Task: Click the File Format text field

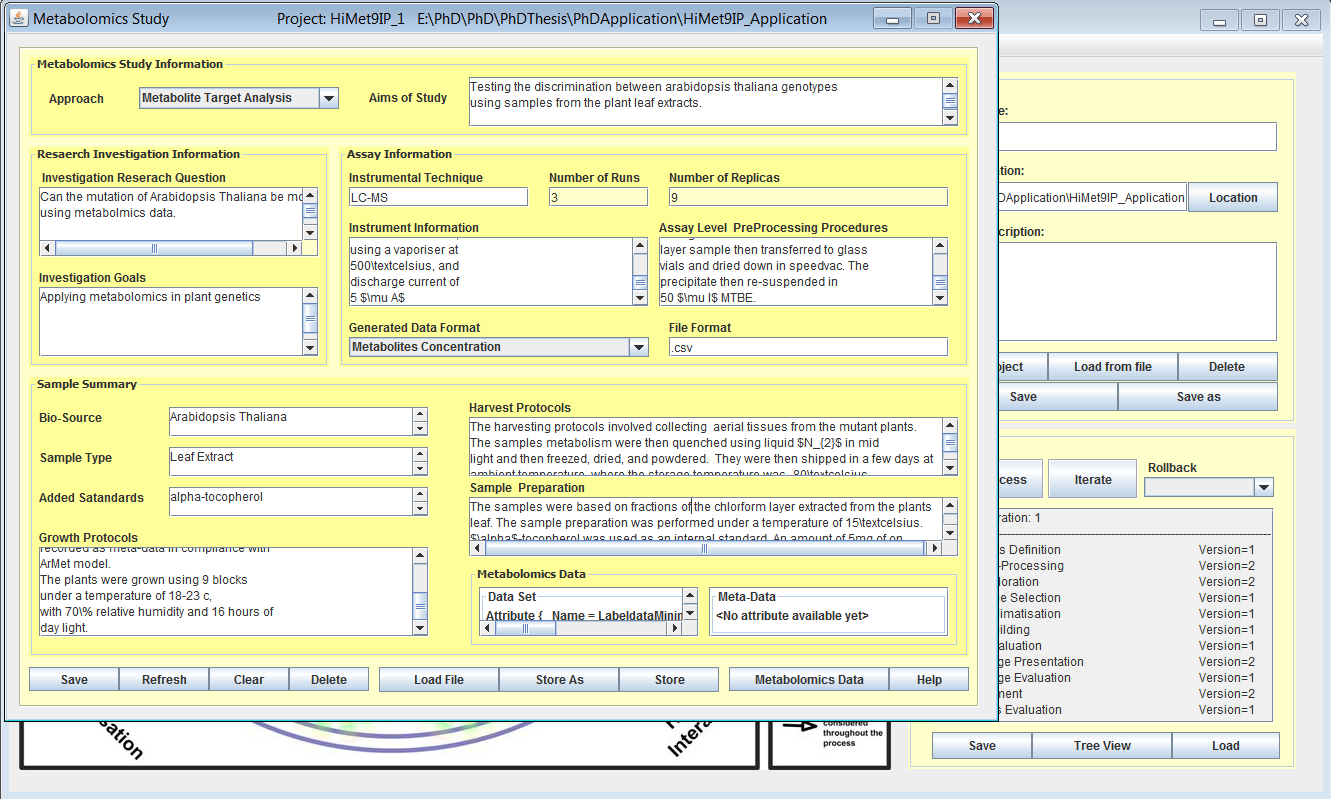Action: point(807,347)
